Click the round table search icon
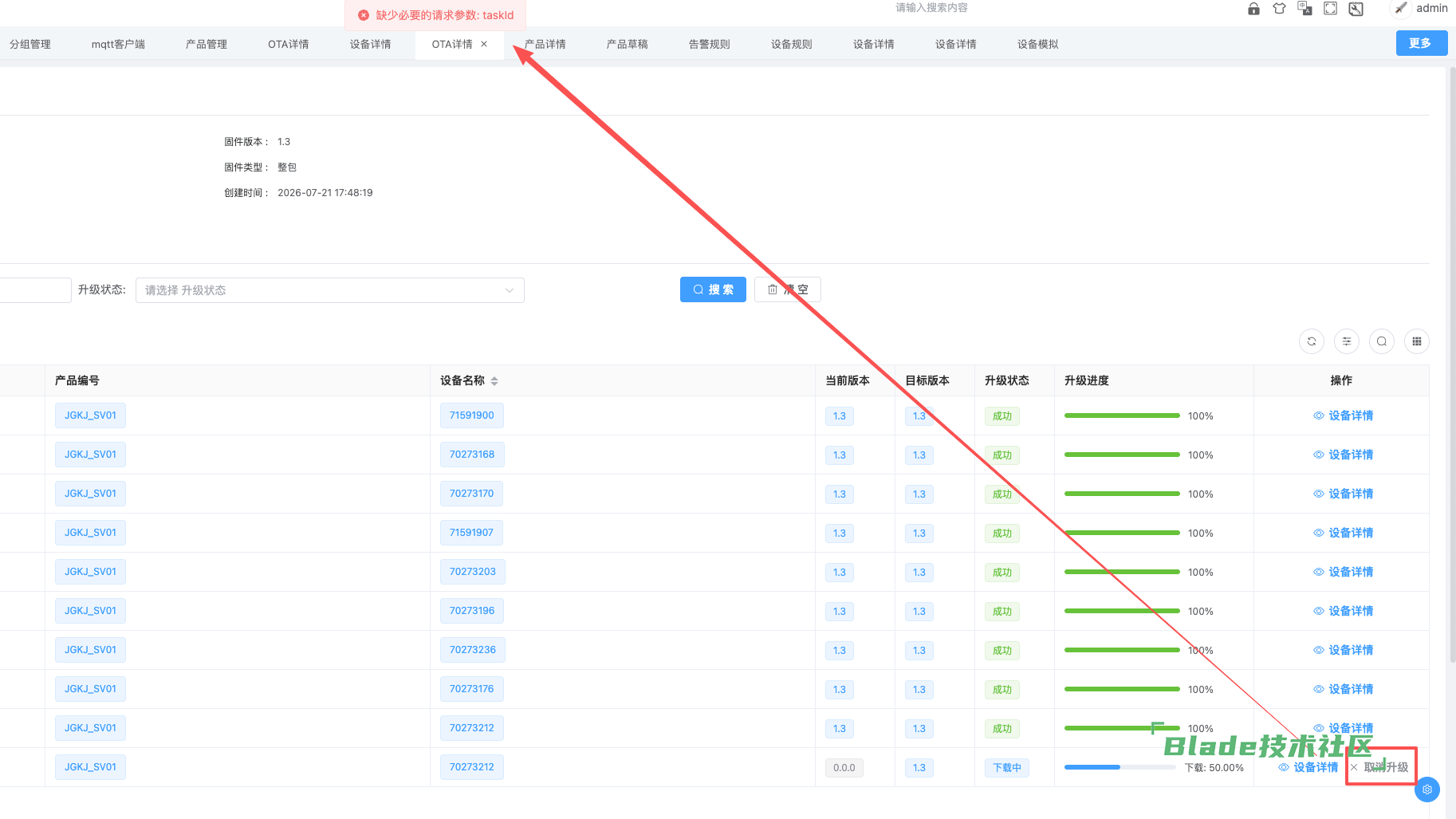Viewport: 1456px width, 819px height. click(x=1382, y=341)
